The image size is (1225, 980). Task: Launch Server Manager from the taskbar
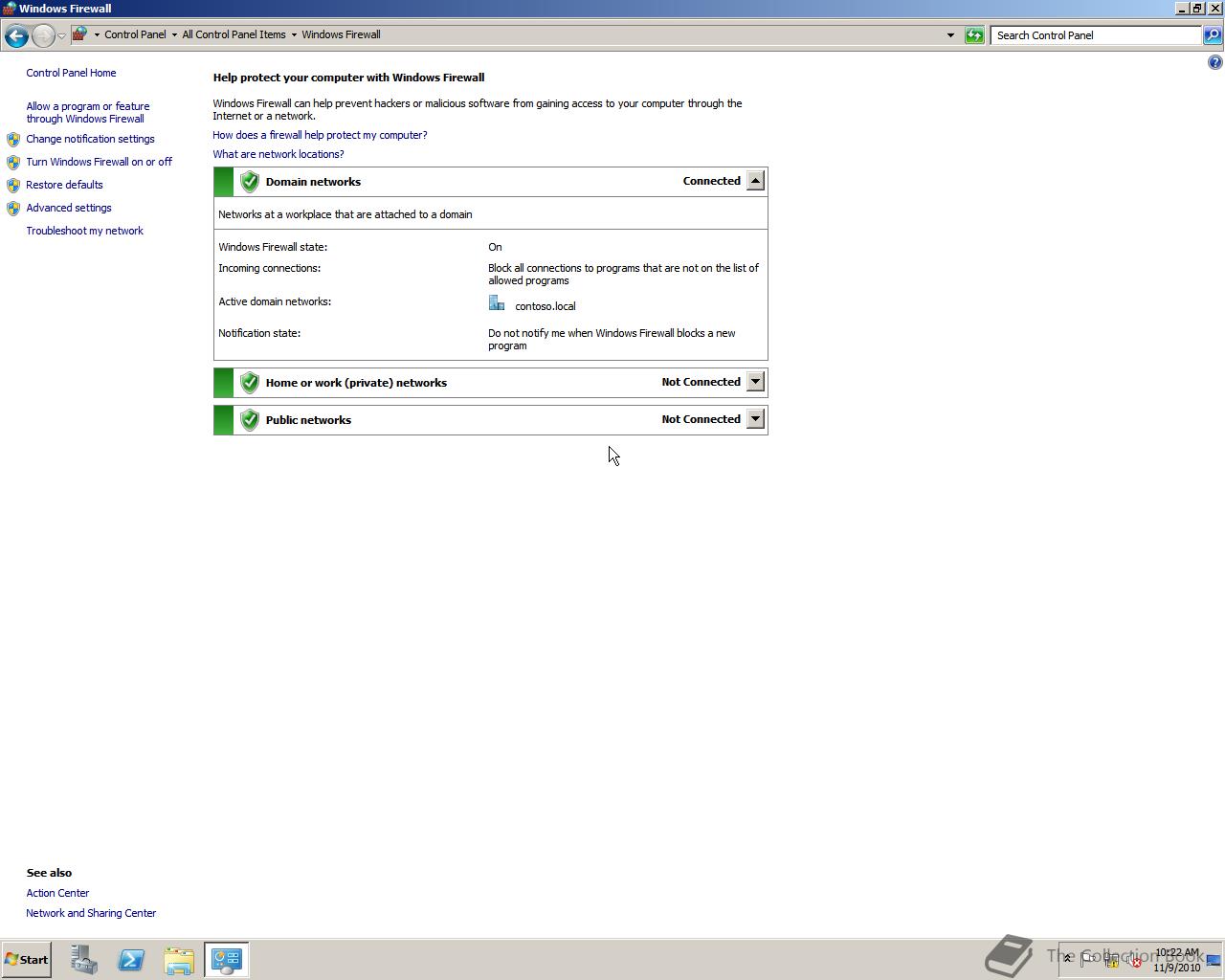tap(83, 960)
